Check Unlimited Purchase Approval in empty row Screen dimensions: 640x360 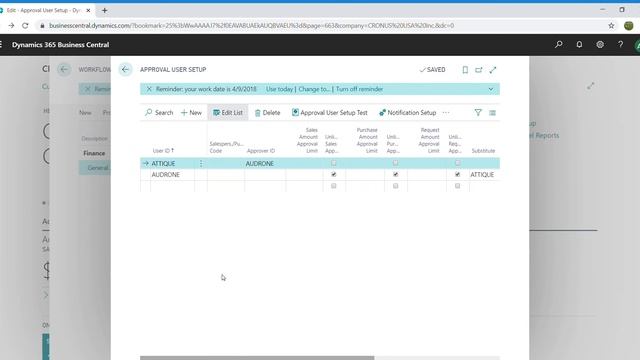tap(395, 186)
